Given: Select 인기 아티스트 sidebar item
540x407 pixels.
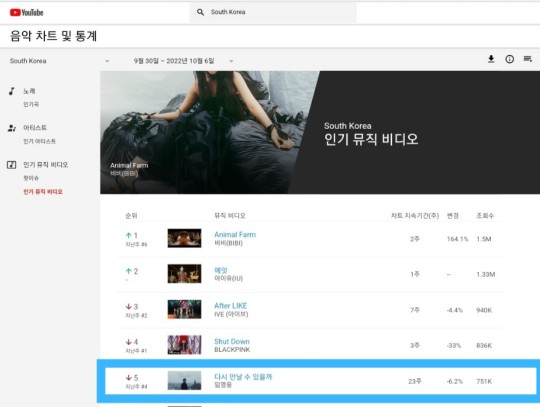Looking at the screenshot, I should coord(39,141).
